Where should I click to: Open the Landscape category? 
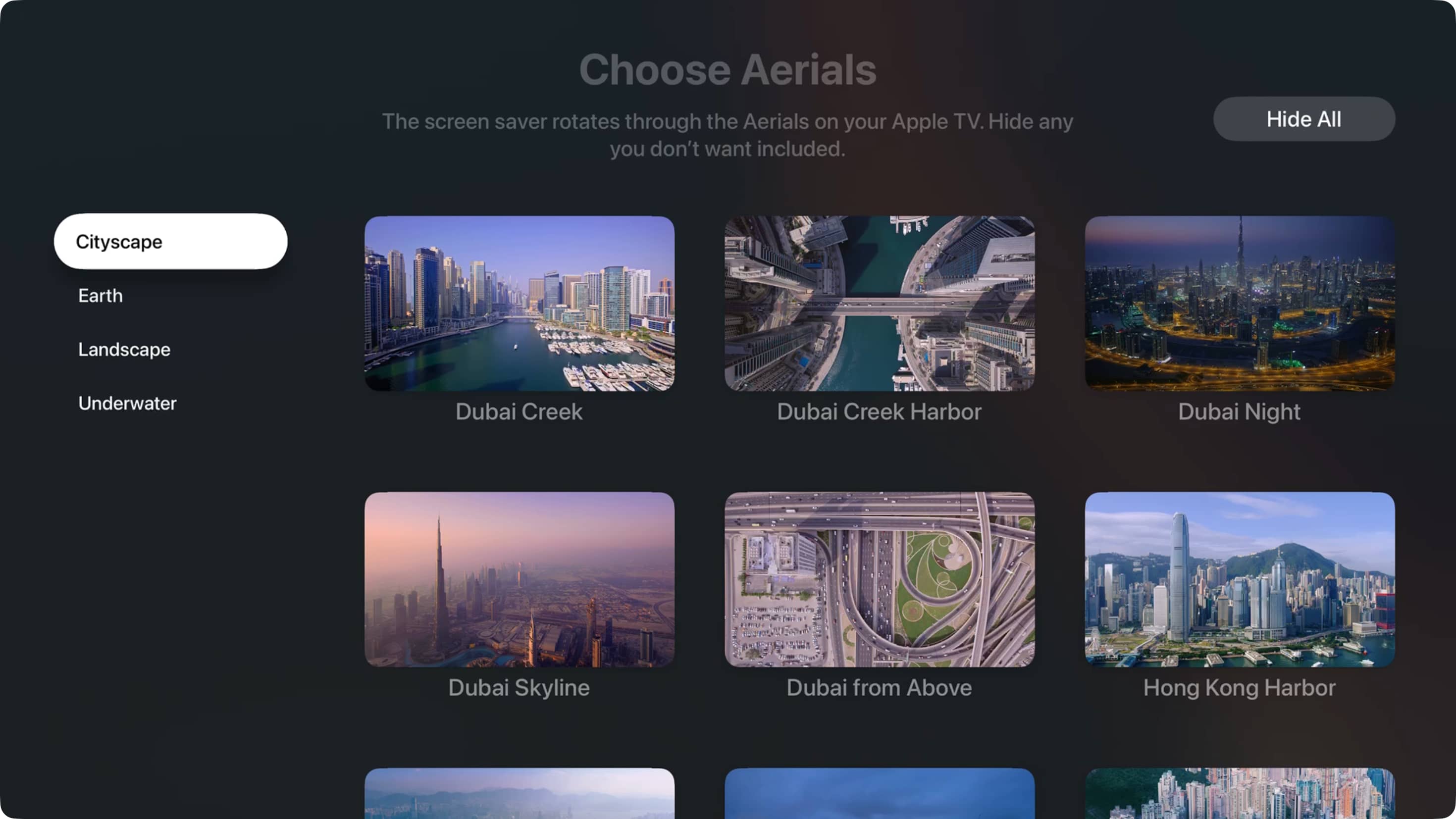pyautogui.click(x=124, y=349)
